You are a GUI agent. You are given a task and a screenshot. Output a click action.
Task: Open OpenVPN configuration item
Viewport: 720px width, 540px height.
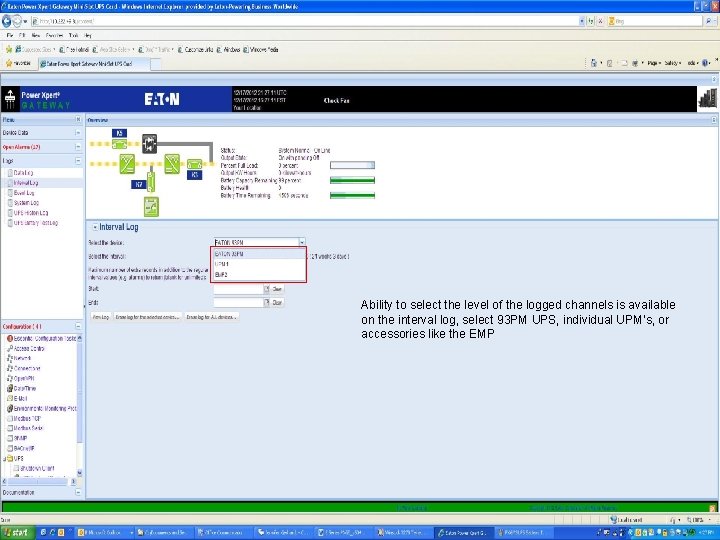pyautogui.click(x=21, y=378)
